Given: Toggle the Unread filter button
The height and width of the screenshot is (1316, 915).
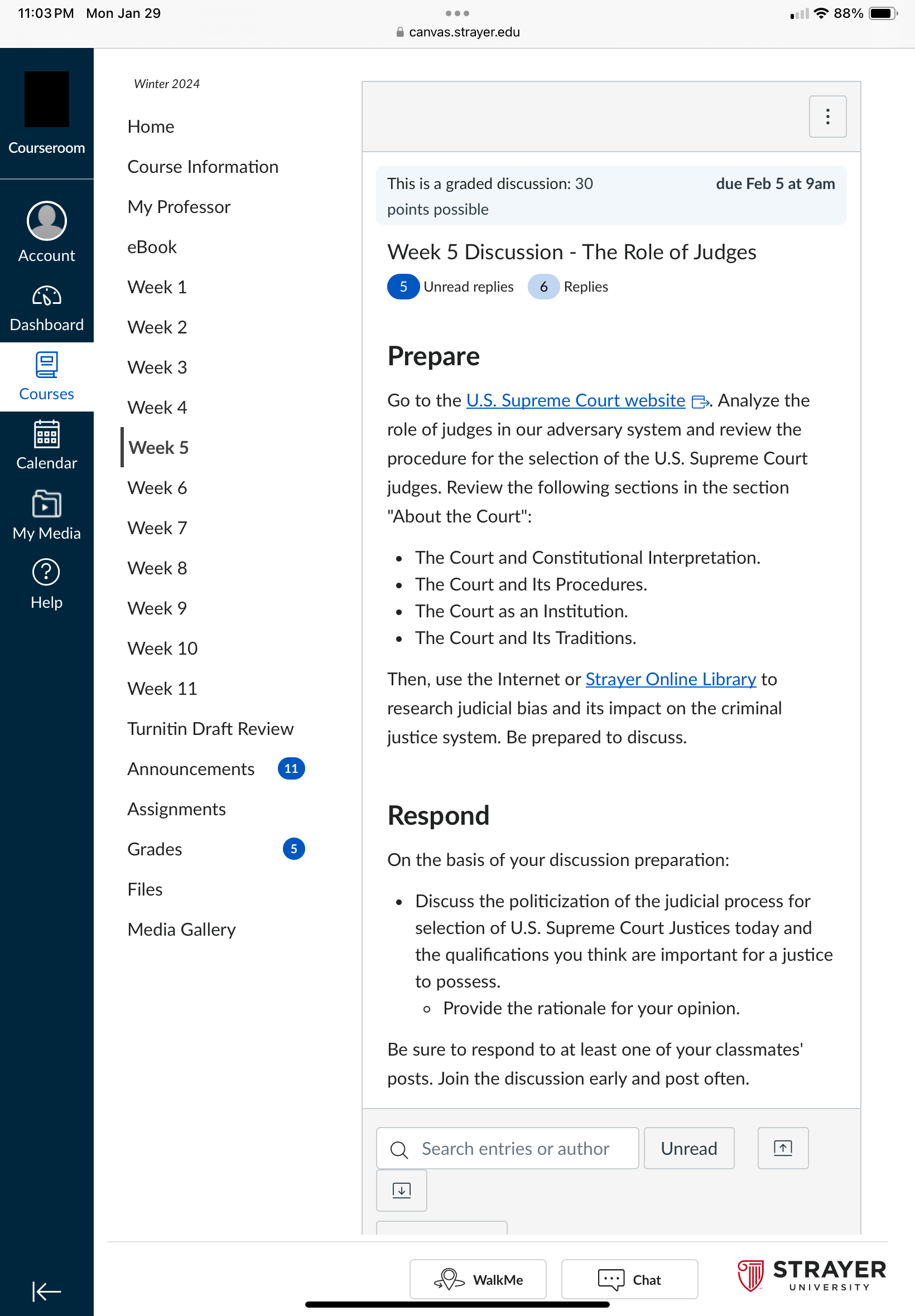Looking at the screenshot, I should coord(688,1148).
